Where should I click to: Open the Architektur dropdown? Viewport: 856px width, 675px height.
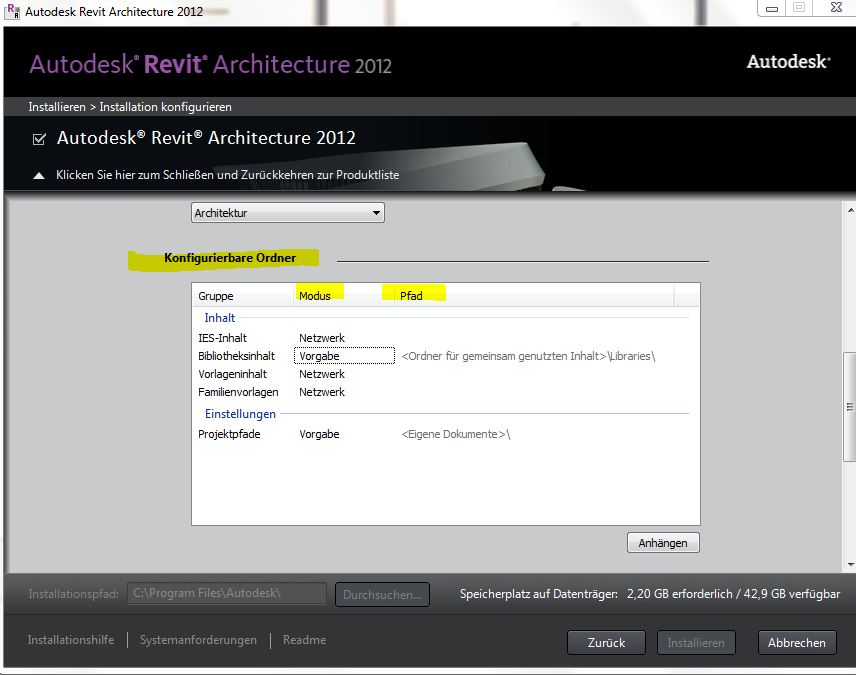click(x=288, y=212)
